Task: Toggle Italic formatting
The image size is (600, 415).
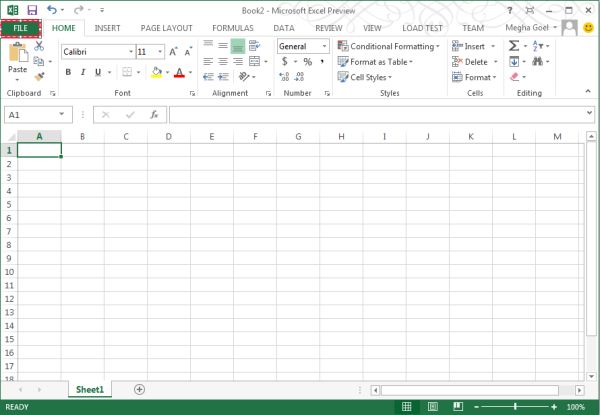Action: (83, 72)
